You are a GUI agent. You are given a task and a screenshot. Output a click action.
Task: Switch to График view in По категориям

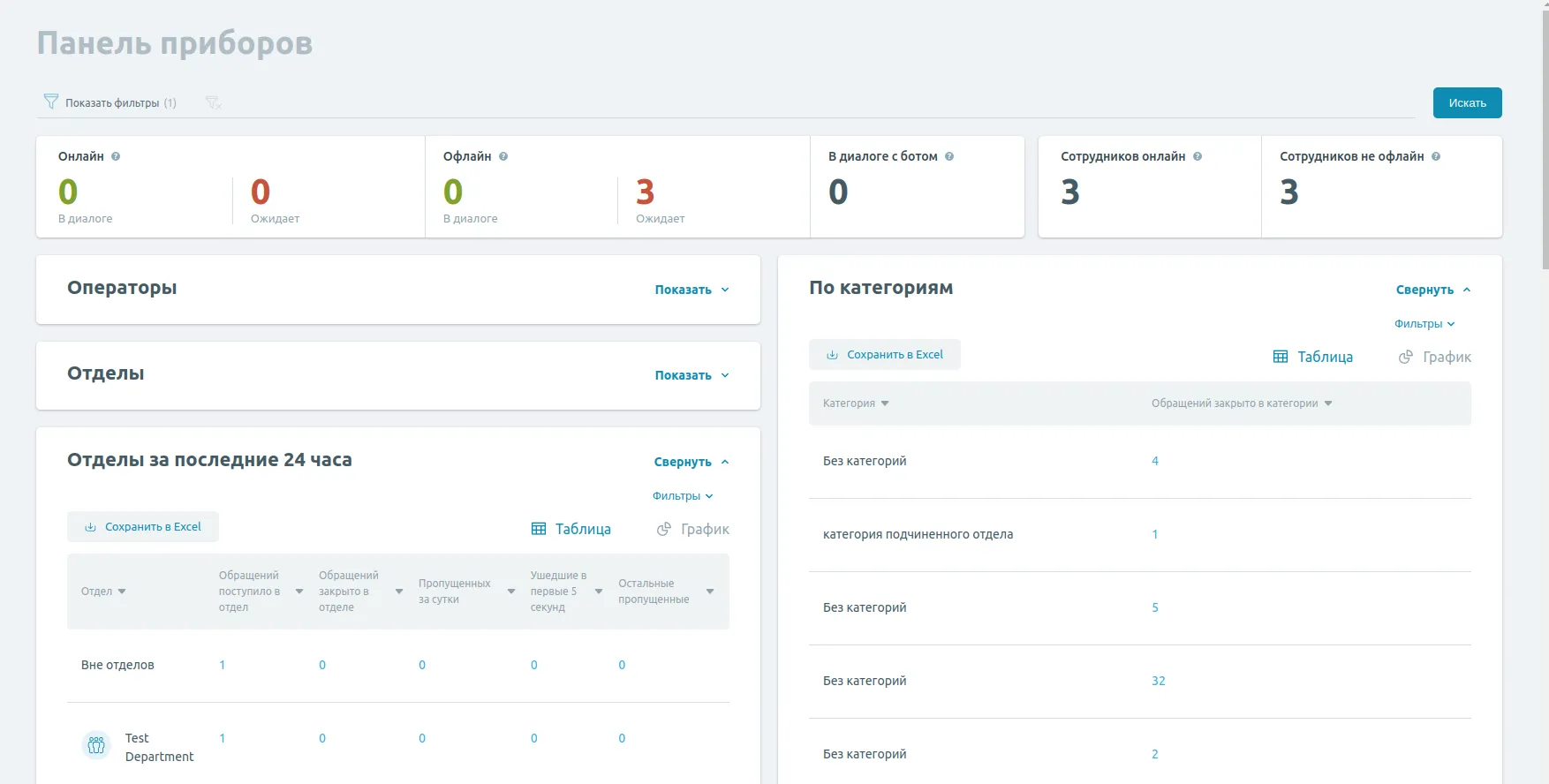[1435, 357]
